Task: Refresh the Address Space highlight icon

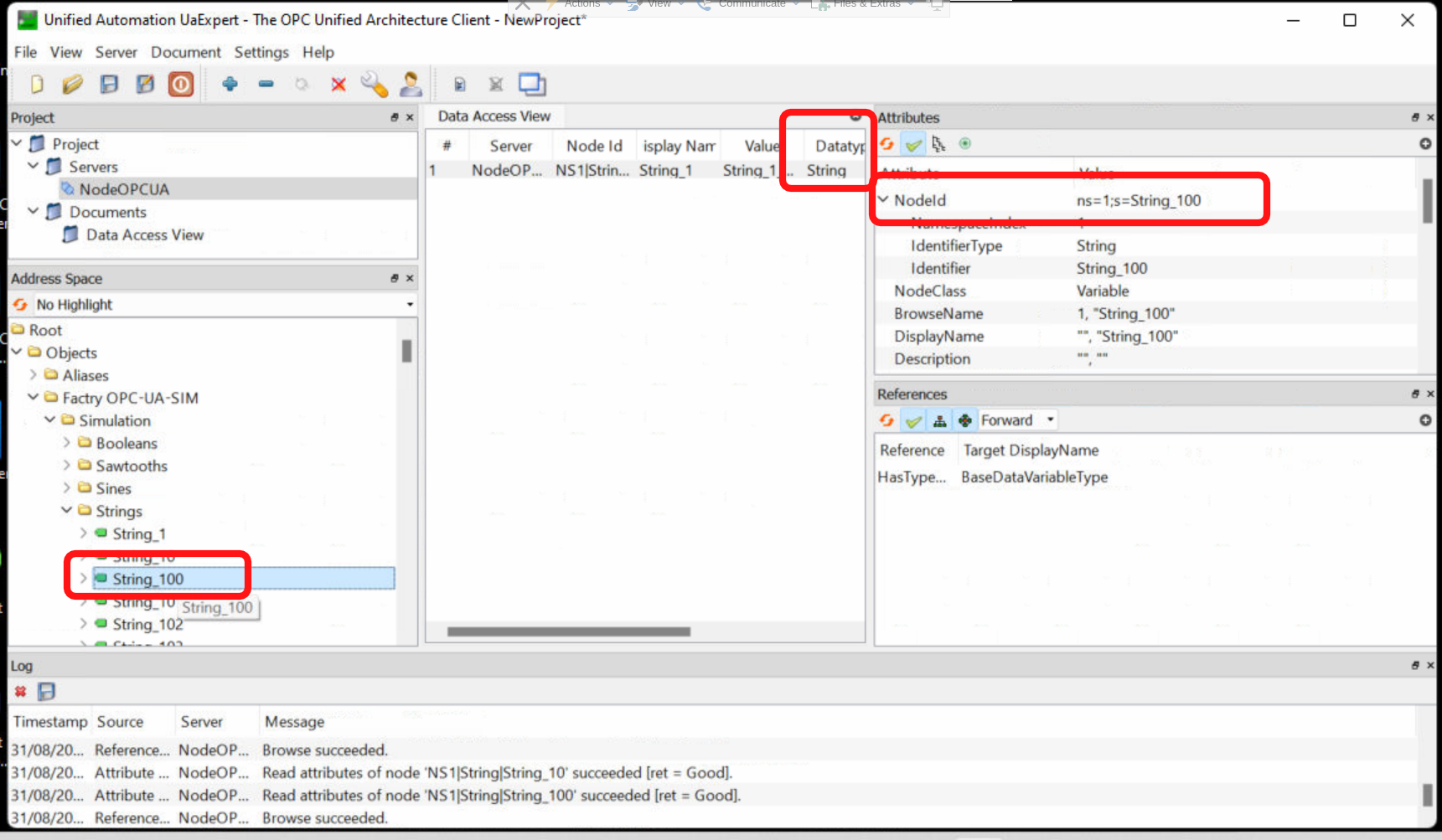Action: click(x=20, y=305)
